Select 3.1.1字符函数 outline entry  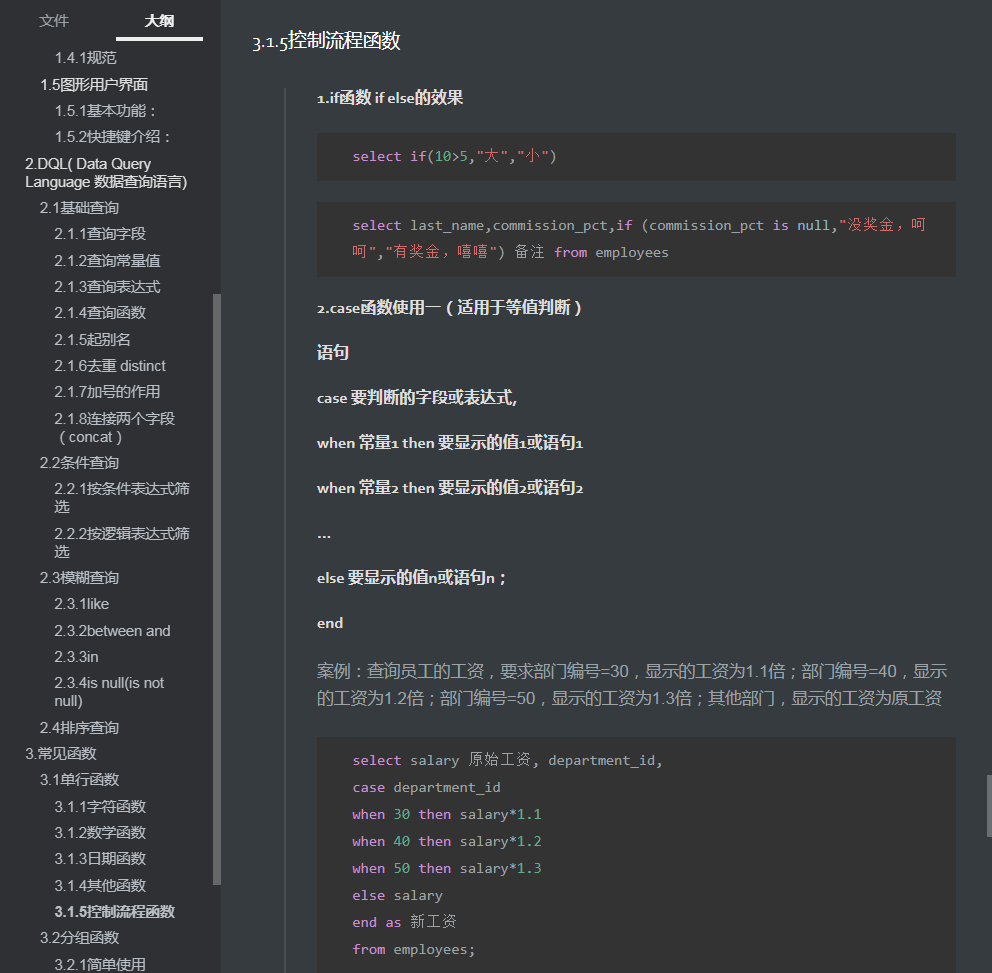(100, 806)
